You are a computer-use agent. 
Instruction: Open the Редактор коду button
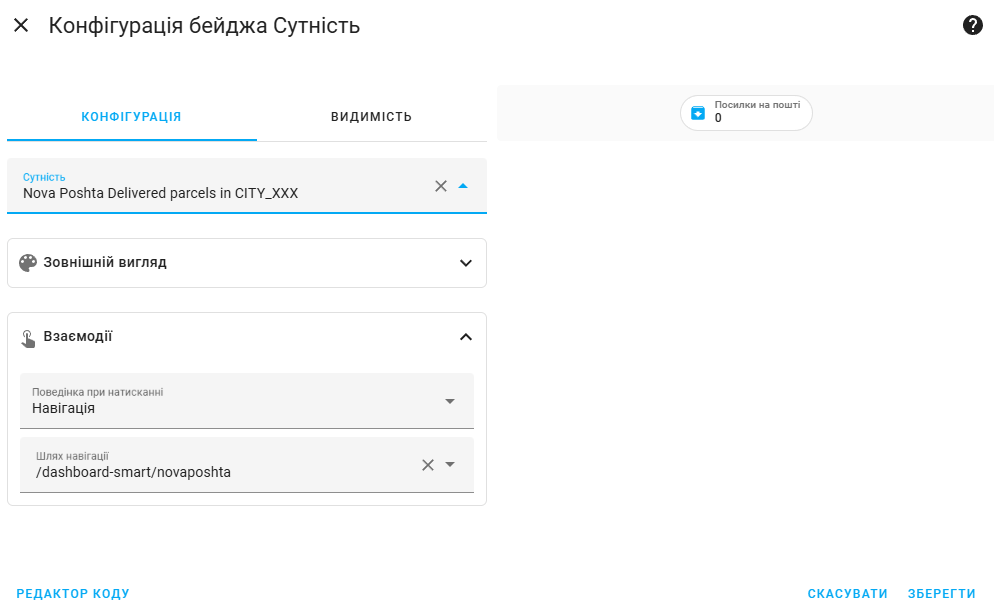tap(73, 594)
